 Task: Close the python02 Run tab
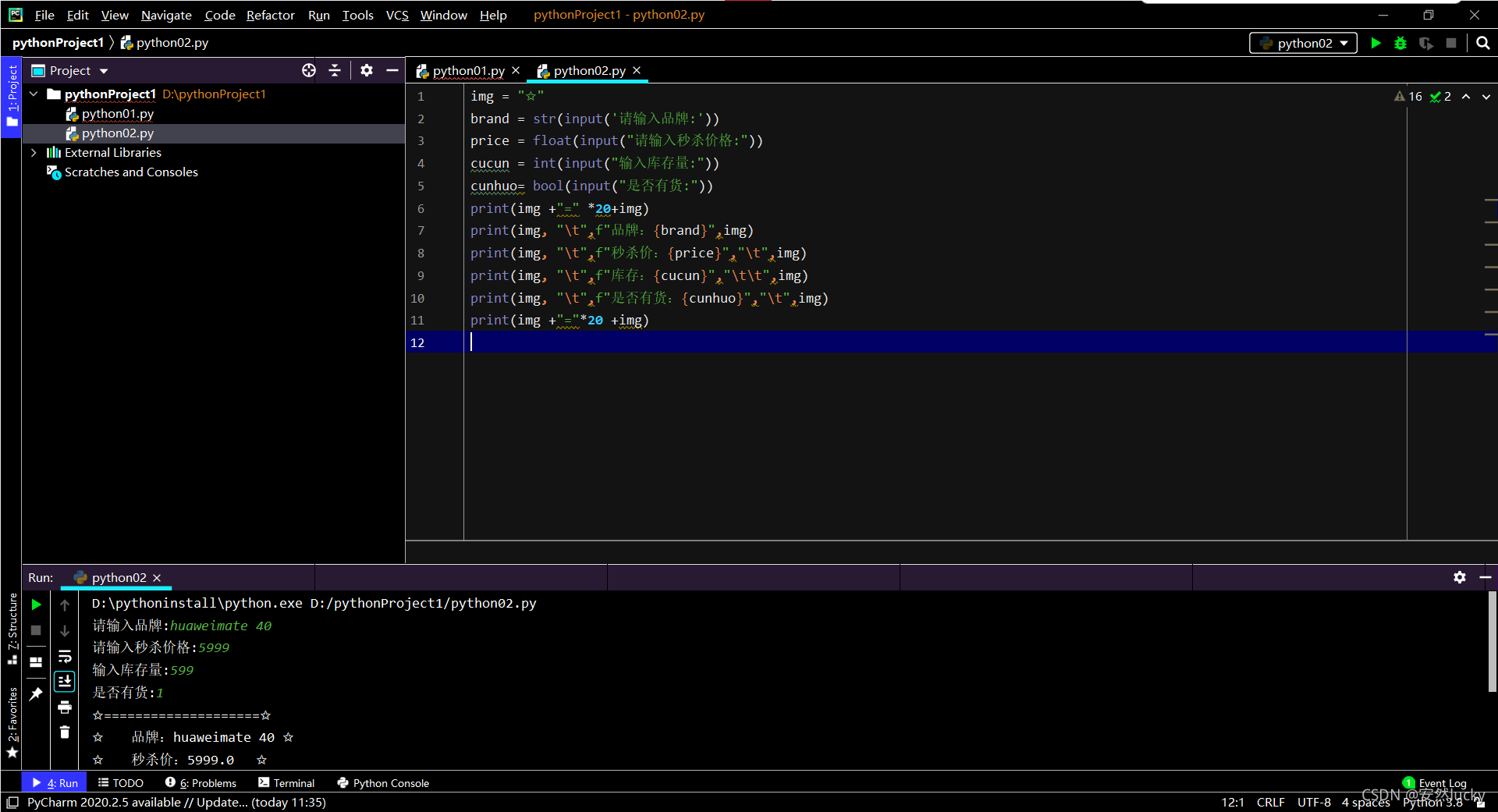[x=157, y=578]
